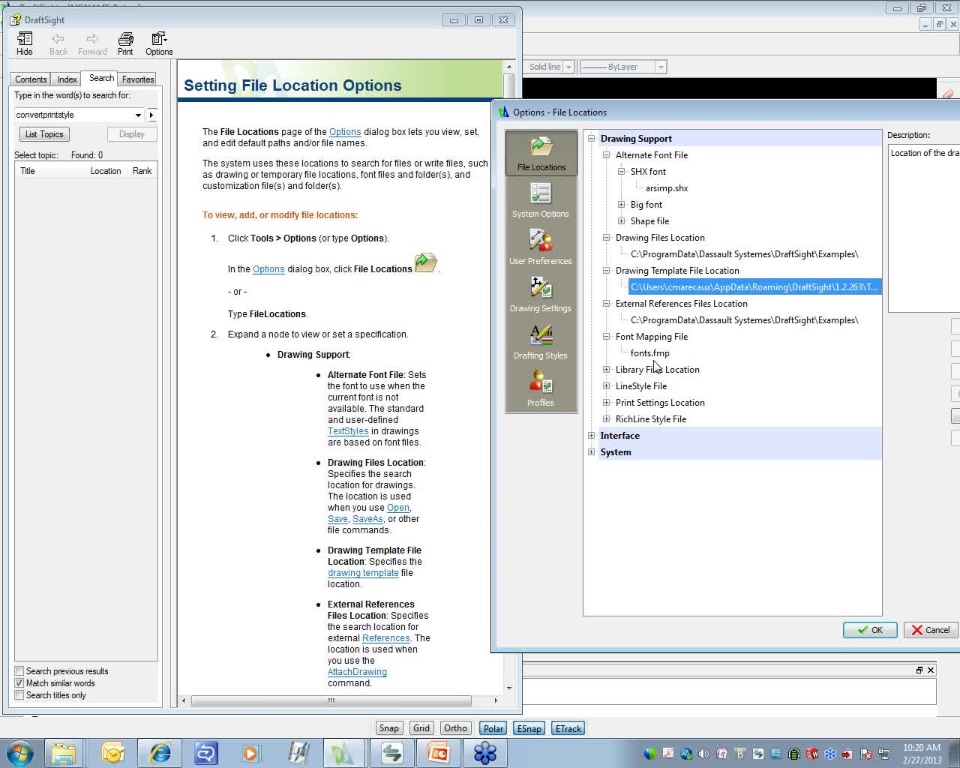The image size is (960, 768).
Task: Select highlighted Drawing Template path
Action: point(755,287)
